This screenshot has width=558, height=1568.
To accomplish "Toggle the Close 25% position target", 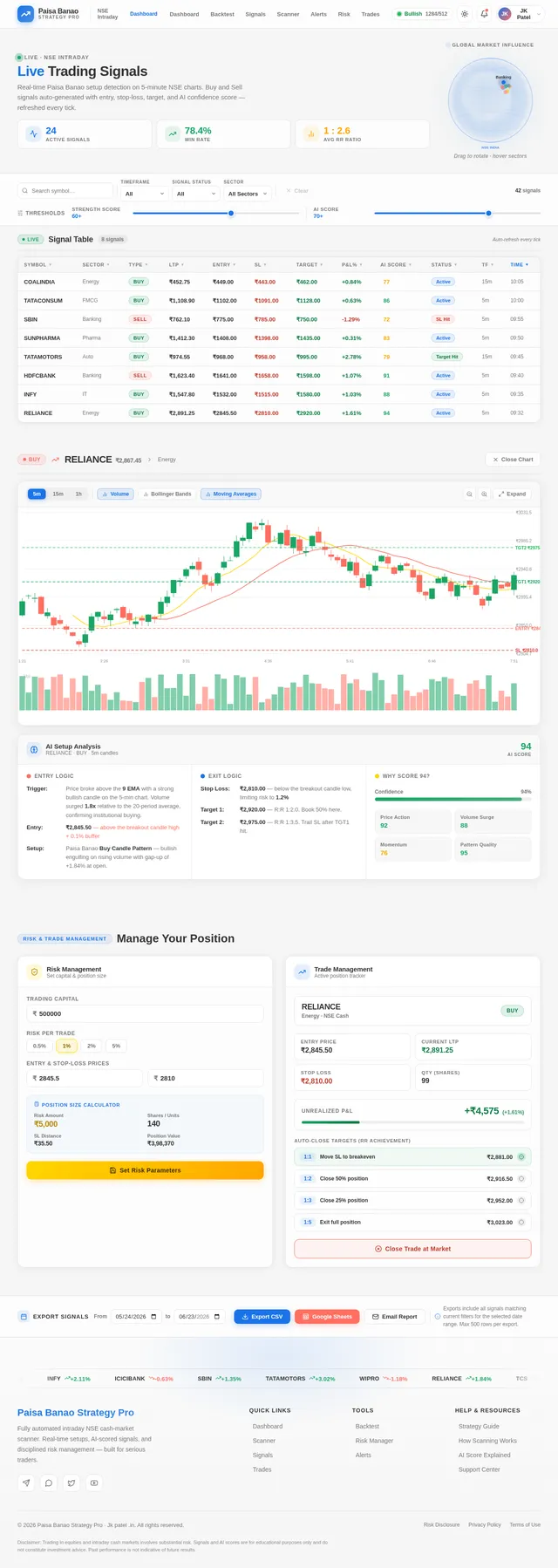I will coord(521,1200).
